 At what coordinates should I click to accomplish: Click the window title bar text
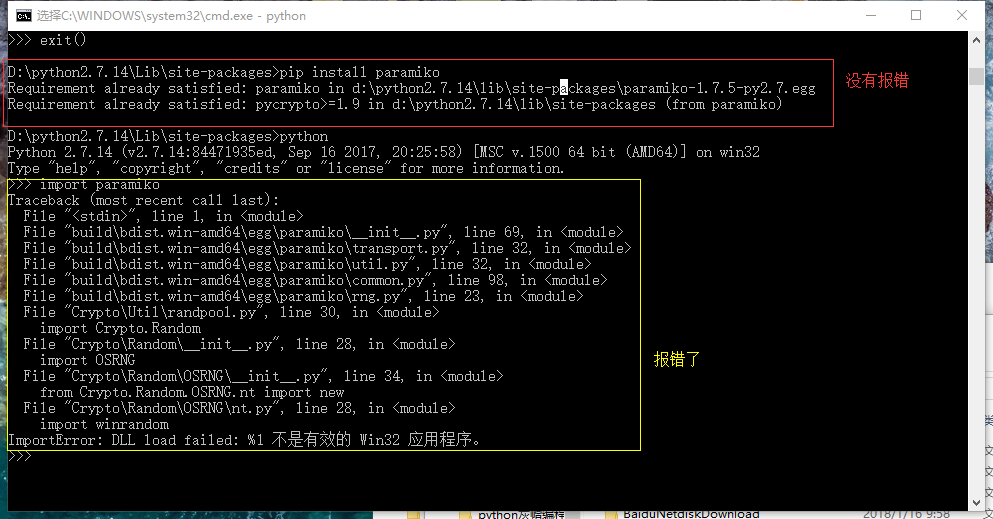[171, 16]
